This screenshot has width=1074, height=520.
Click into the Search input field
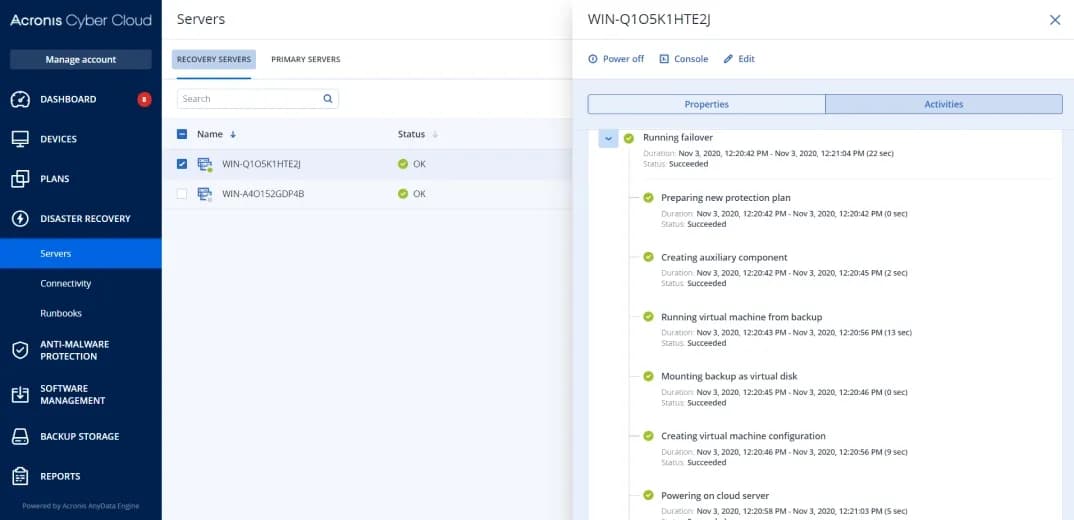click(250, 99)
